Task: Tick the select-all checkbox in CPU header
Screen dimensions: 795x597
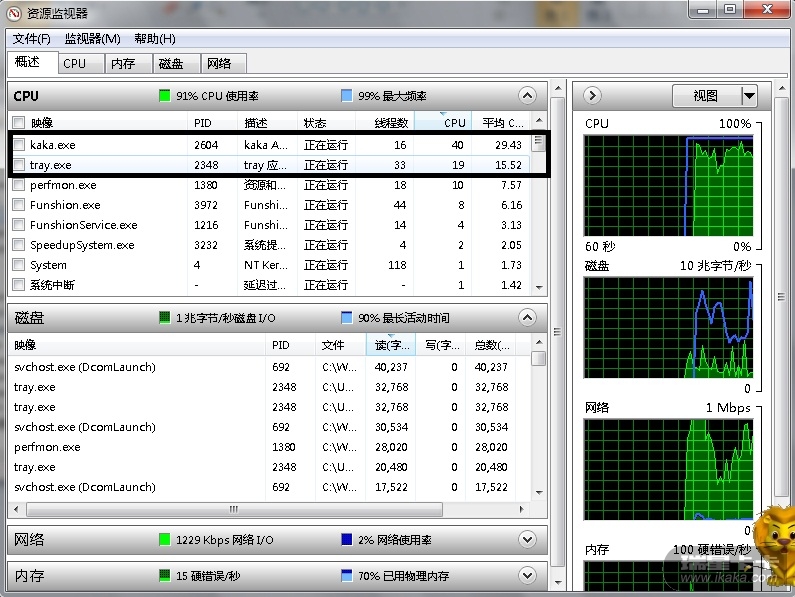Action: tap(19, 122)
